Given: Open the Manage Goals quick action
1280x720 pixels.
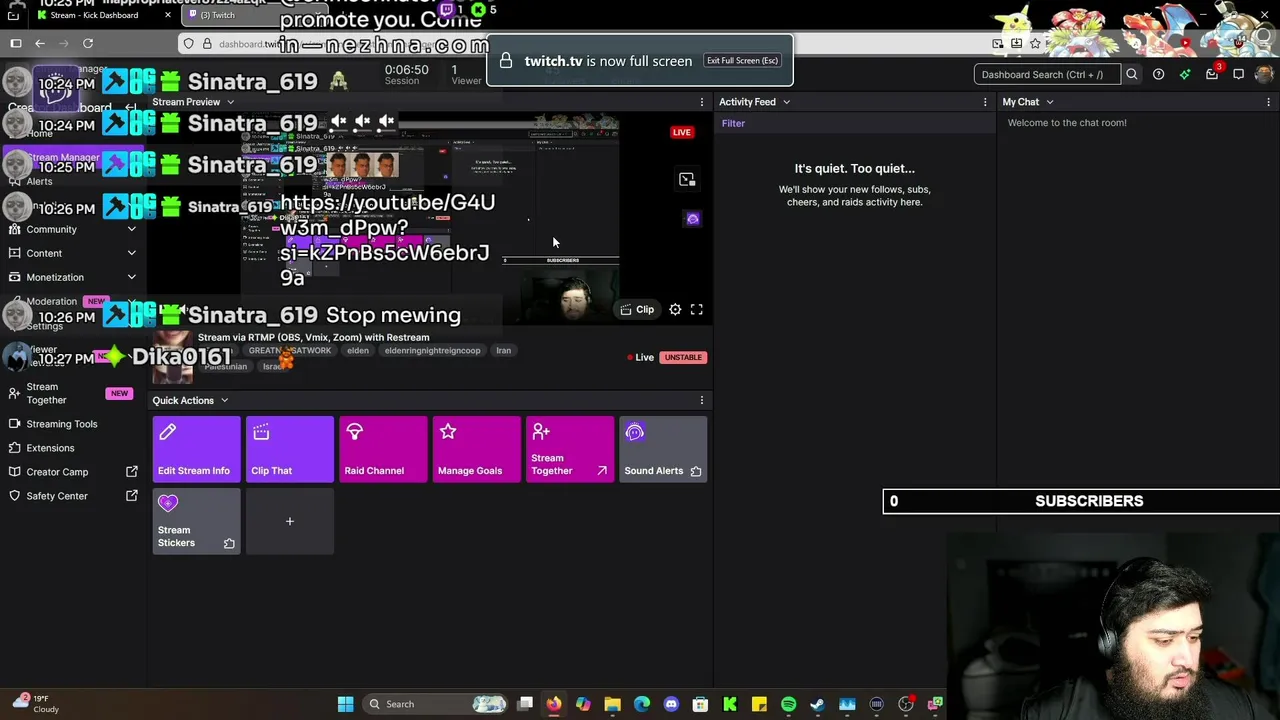Looking at the screenshot, I should (476, 449).
